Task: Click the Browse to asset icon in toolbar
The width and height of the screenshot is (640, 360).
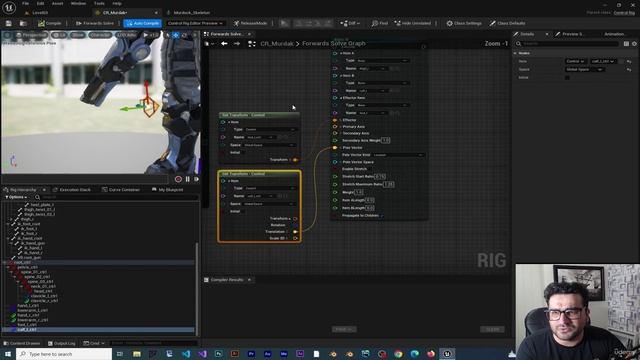Action: click(23, 23)
